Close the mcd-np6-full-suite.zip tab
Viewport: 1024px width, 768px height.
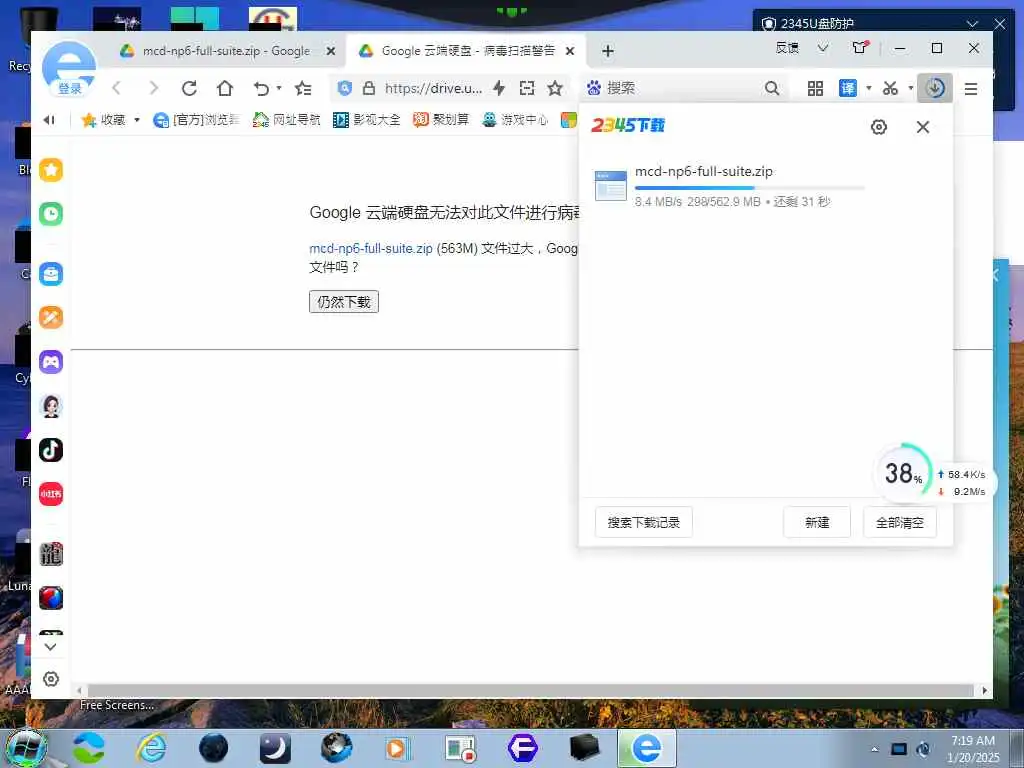point(331,51)
